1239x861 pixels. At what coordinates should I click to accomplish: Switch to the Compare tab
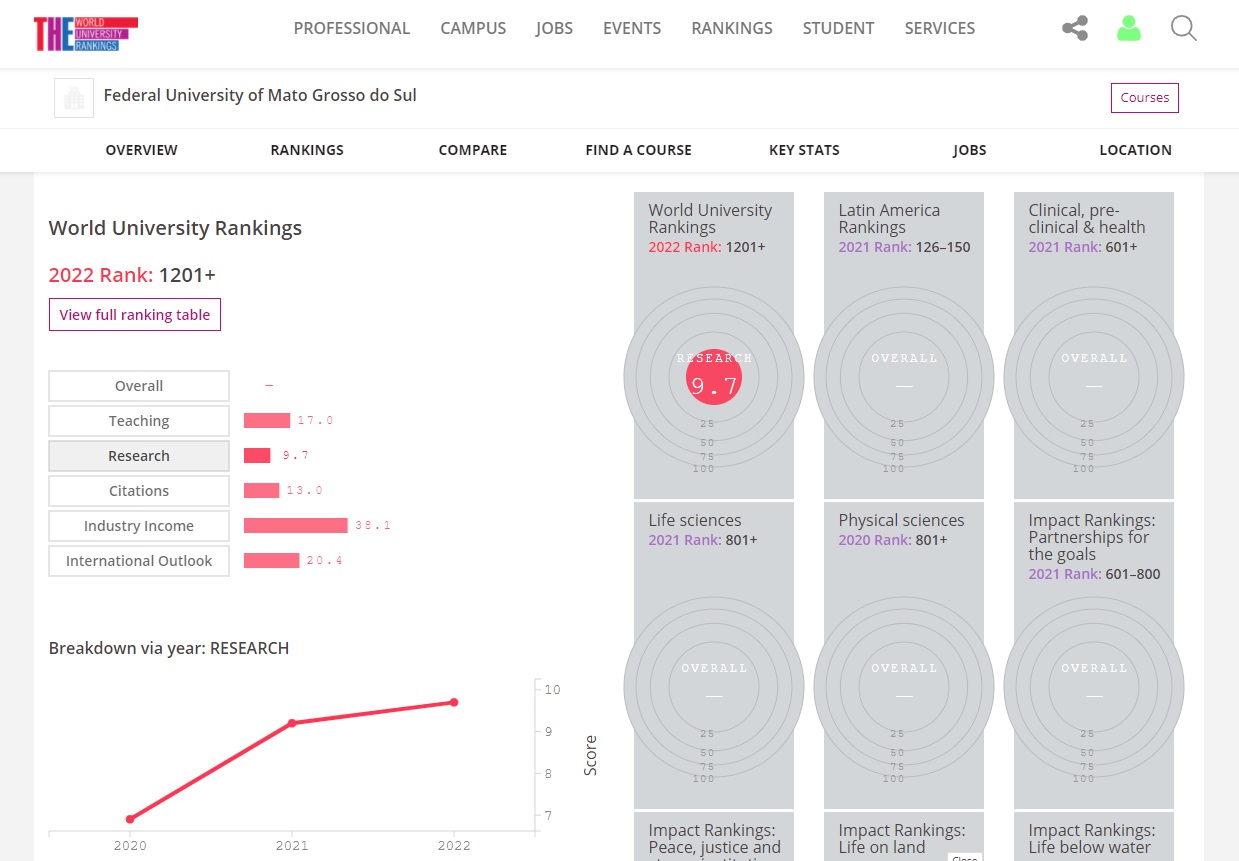472,150
